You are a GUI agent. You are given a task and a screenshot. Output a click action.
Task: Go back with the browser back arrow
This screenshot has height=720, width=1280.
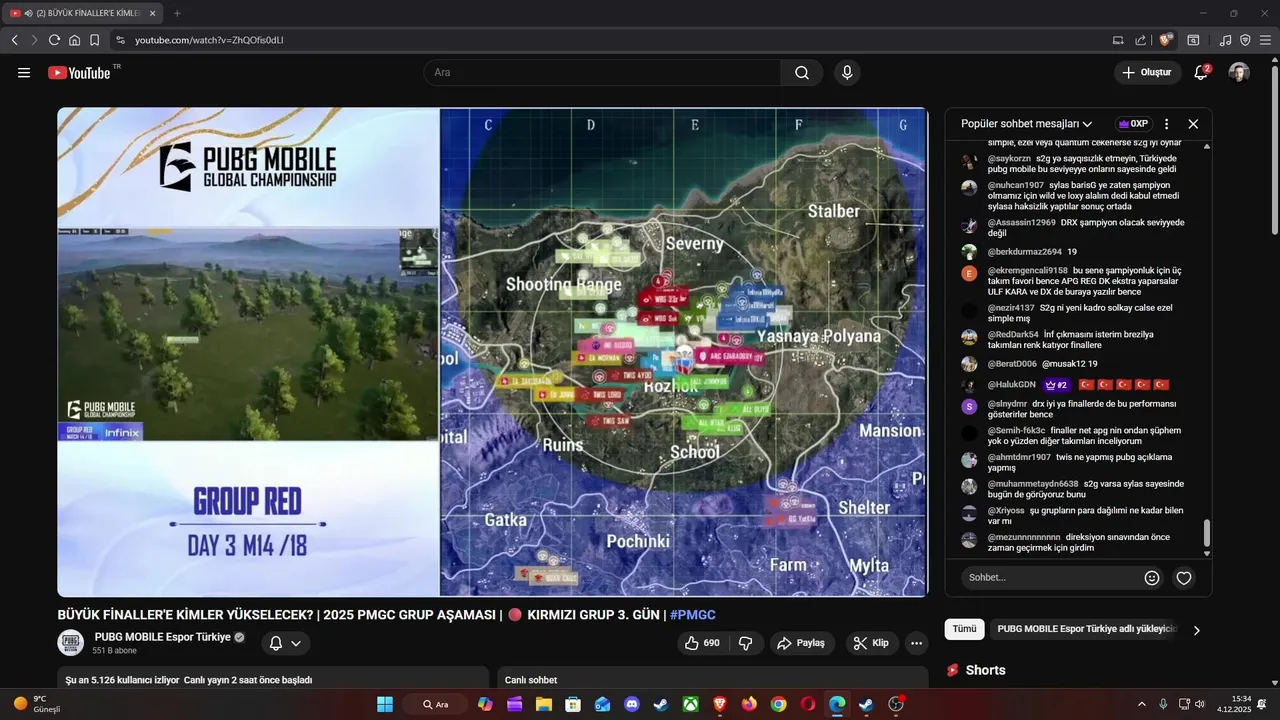15,40
